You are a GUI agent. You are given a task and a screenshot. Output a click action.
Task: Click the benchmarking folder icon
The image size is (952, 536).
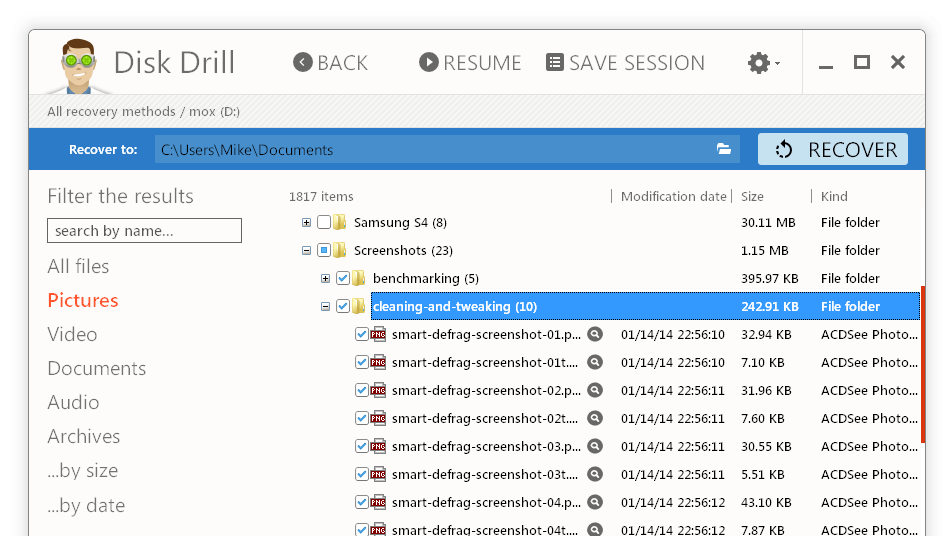pyautogui.click(x=359, y=278)
